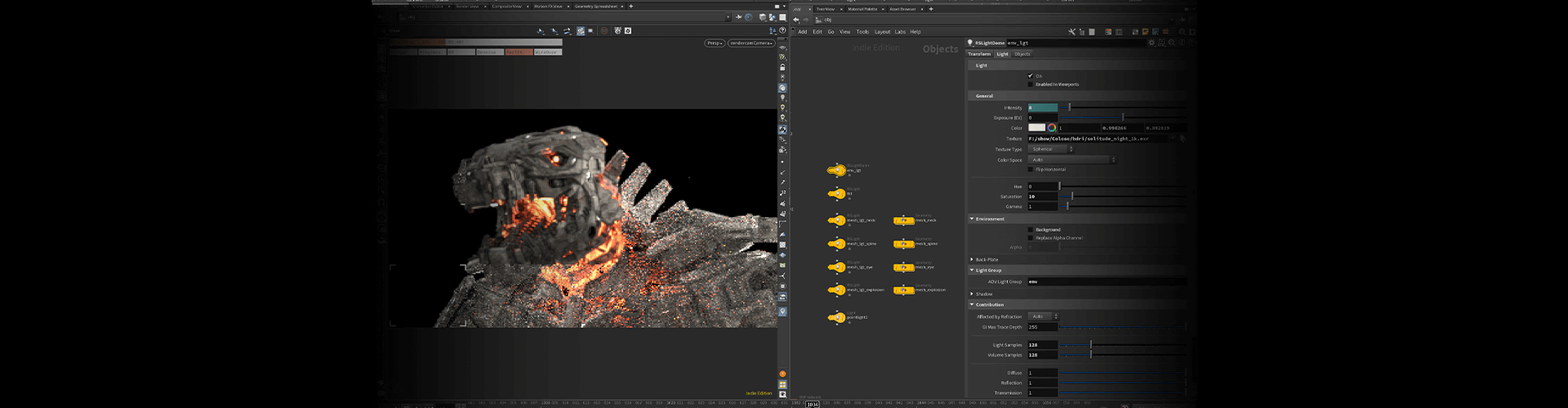This screenshot has height=408, width=1568.
Task: Open the network editor Layout menu
Action: (883, 32)
